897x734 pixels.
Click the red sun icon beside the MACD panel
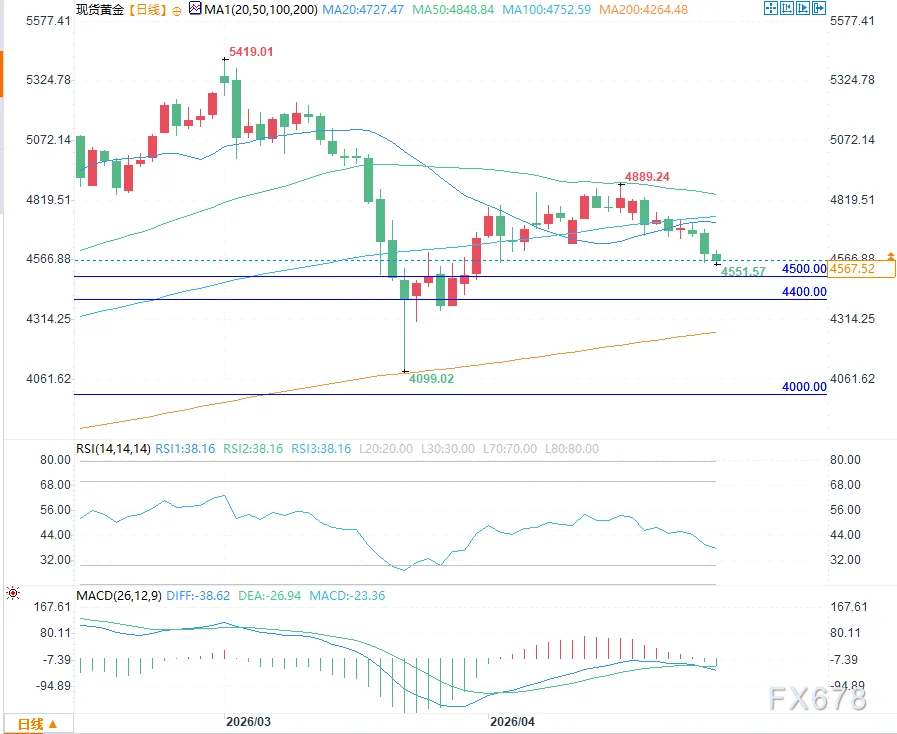(x=13, y=593)
